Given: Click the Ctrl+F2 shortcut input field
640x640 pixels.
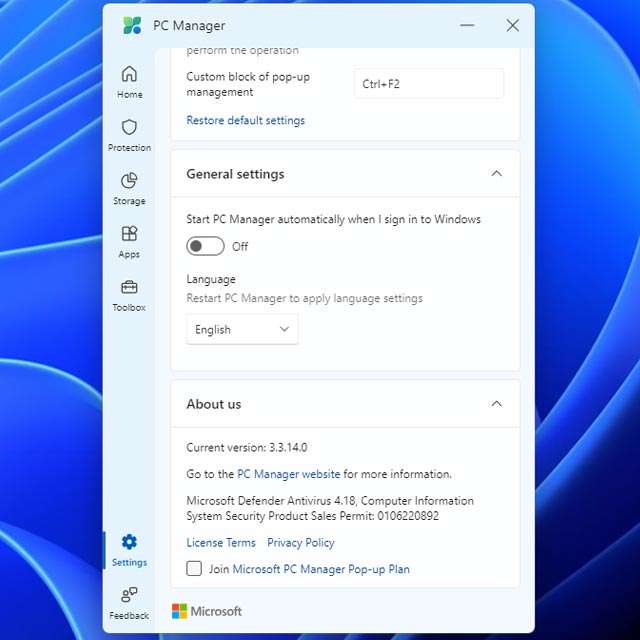Looking at the screenshot, I should [428, 84].
